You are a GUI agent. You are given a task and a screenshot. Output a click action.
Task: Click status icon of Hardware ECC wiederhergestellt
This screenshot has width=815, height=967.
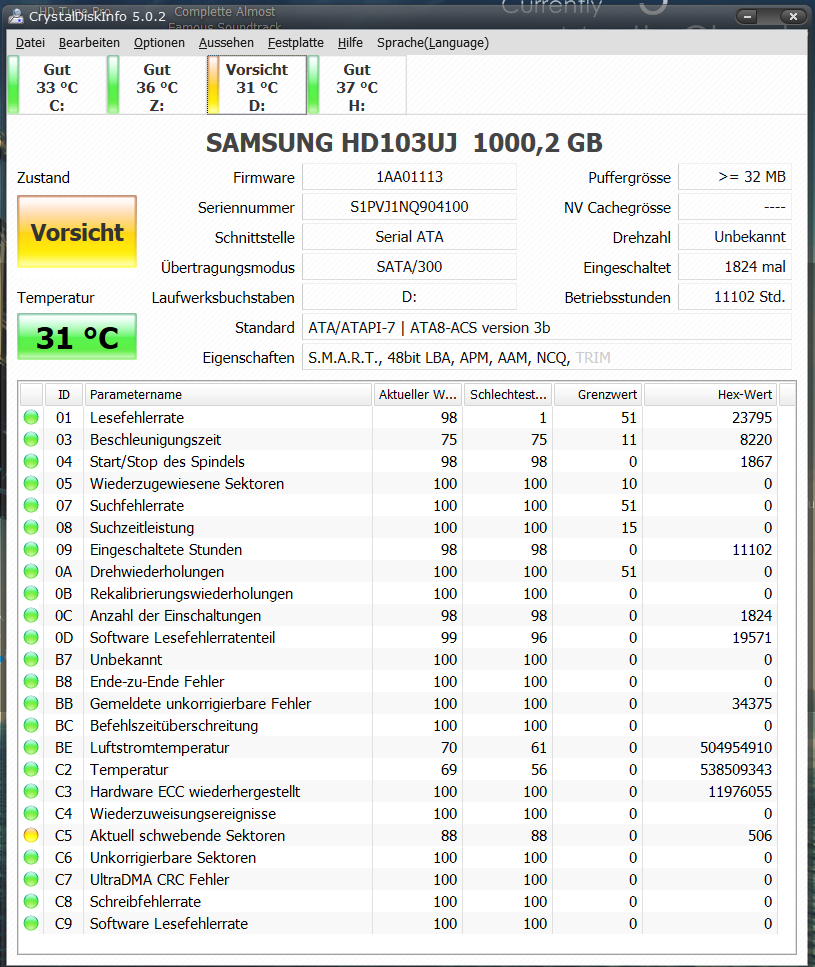pyautogui.click(x=31, y=792)
